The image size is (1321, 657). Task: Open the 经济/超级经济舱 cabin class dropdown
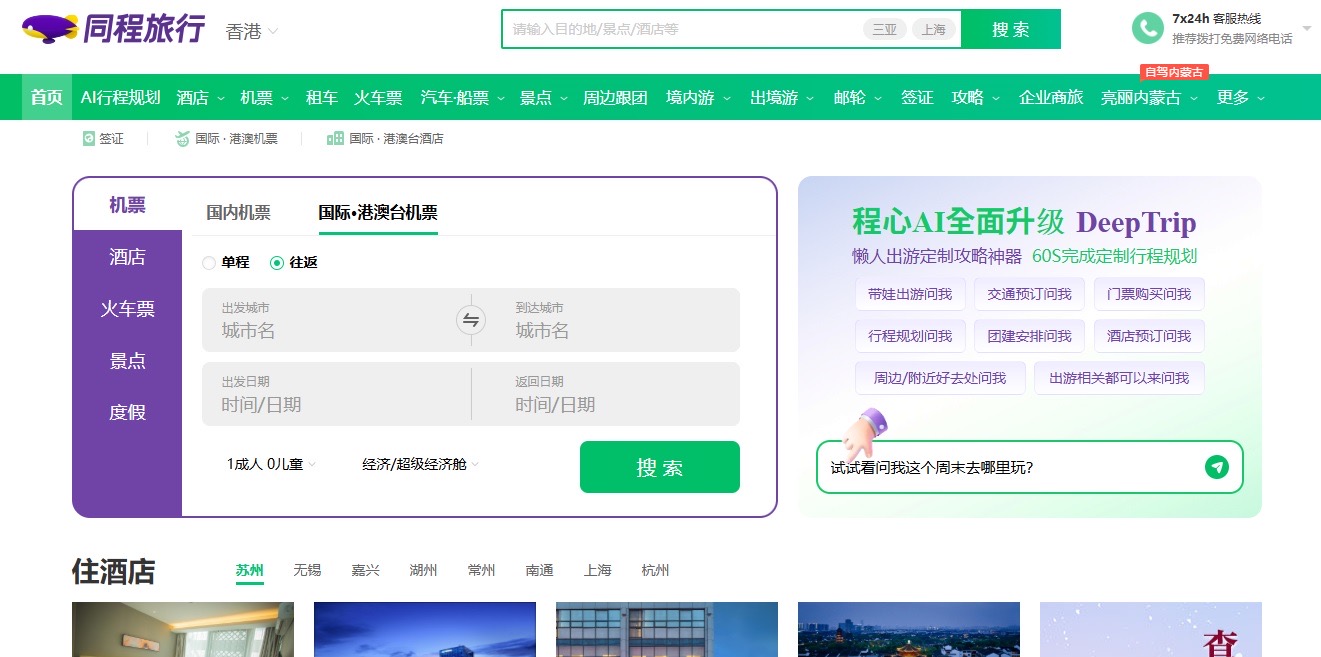[x=417, y=464]
